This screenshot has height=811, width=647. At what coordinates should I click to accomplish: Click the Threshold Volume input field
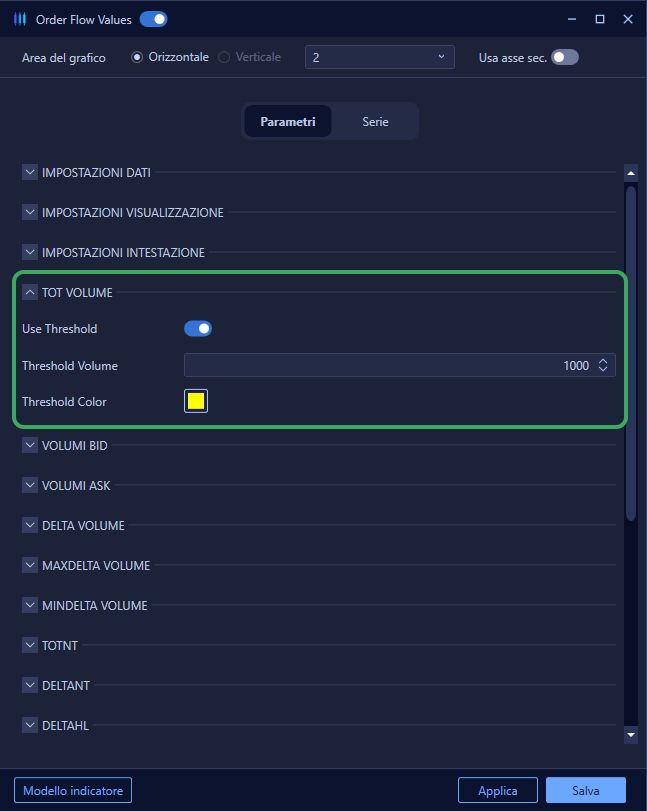(x=400, y=365)
